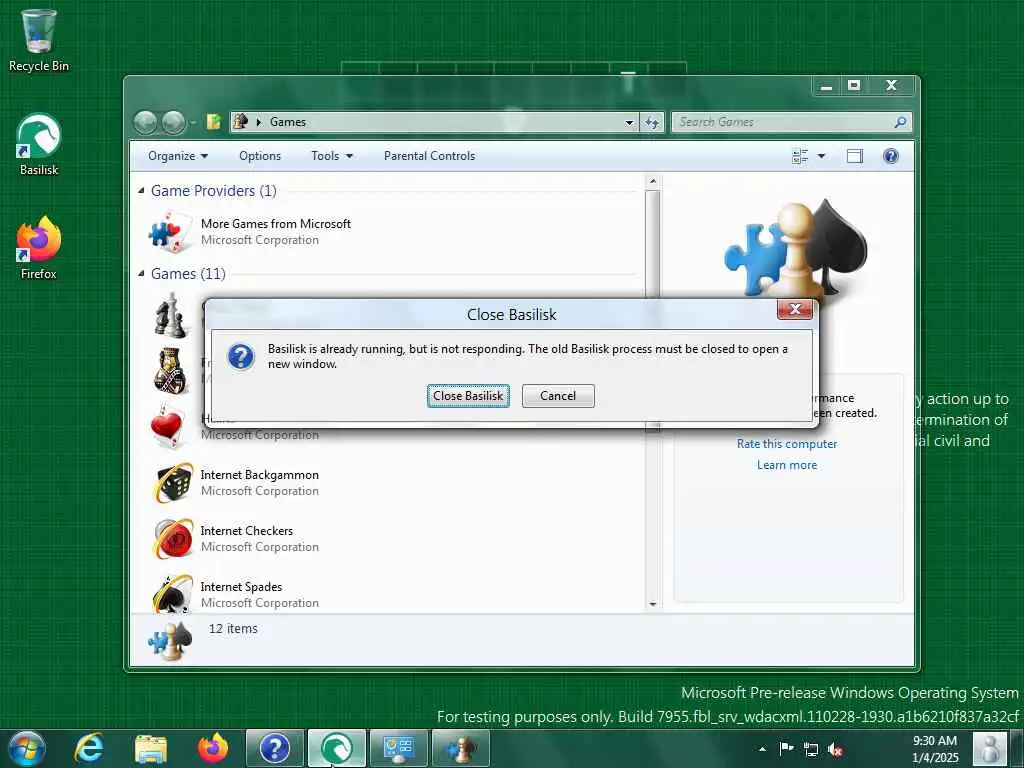Show hidden tray icons arrow
The width and height of the screenshot is (1024, 768).
tap(762, 749)
